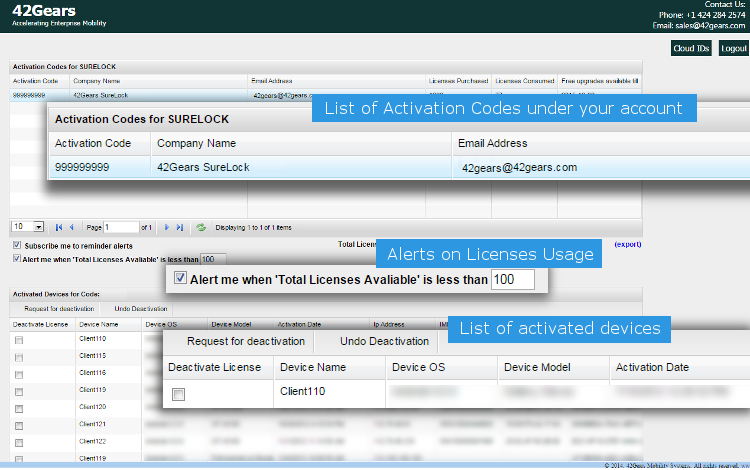The width and height of the screenshot is (750, 470).
Task: Toggle 'Subscribe me to reminder alerts' checkbox
Action: [x=17, y=245]
